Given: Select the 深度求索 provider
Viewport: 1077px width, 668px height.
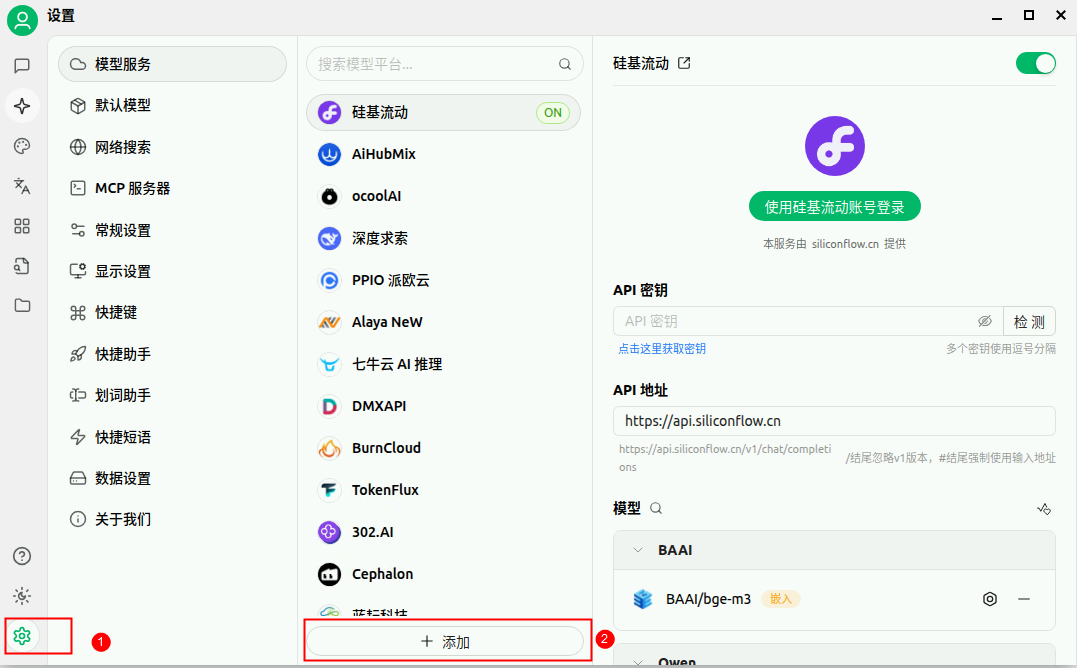Looking at the screenshot, I should 444,238.
